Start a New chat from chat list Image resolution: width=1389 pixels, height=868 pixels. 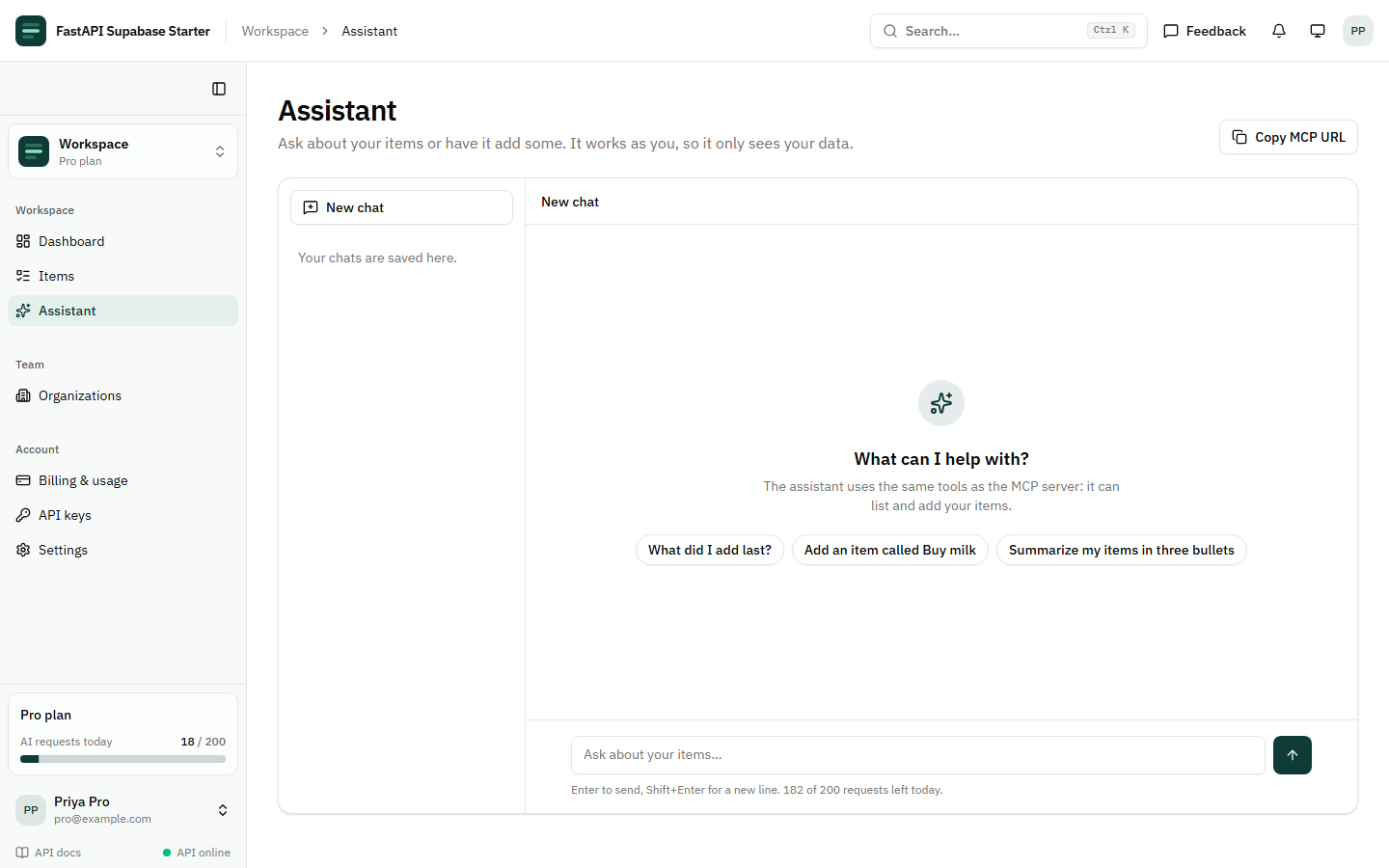pyautogui.click(x=401, y=207)
